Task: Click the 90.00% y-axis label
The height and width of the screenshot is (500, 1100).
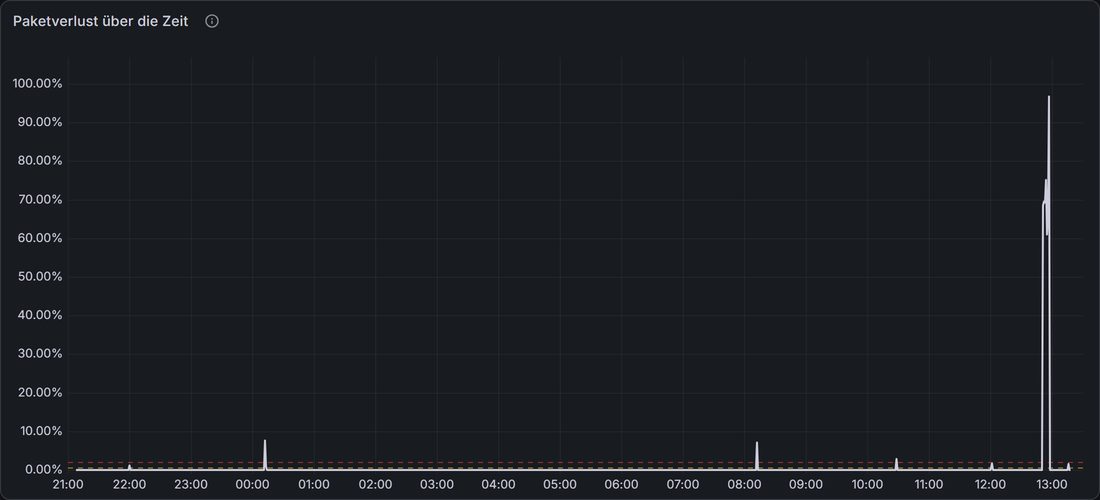Action: 40,123
